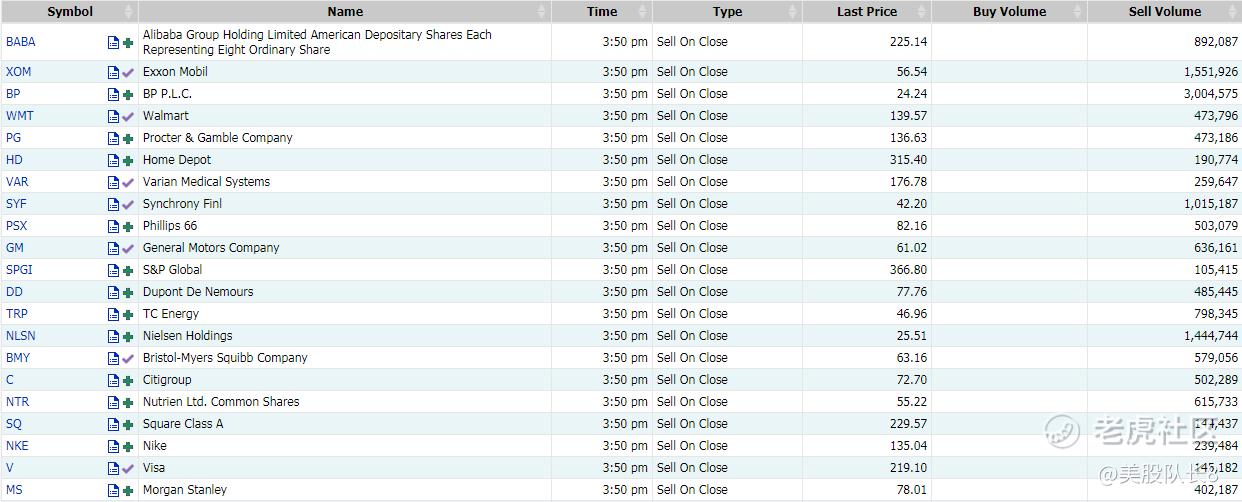Select Home Depot last price 315.40

pos(908,160)
